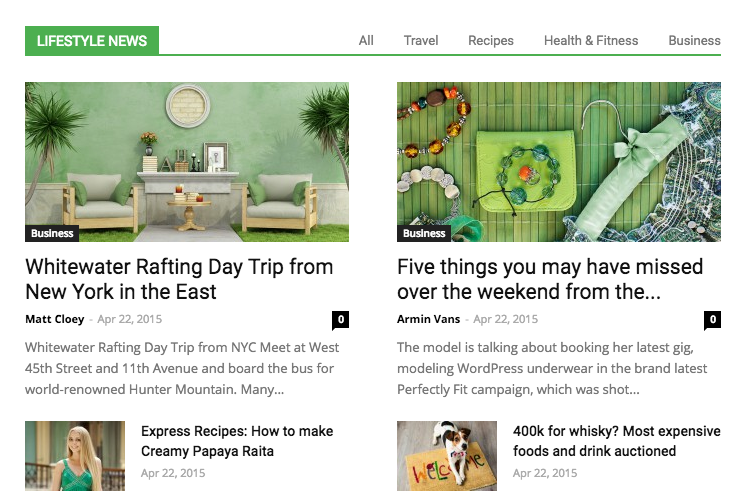The width and height of the screenshot is (749, 502).
Task: Open Five things you may have missed headline
Action: tap(550, 279)
